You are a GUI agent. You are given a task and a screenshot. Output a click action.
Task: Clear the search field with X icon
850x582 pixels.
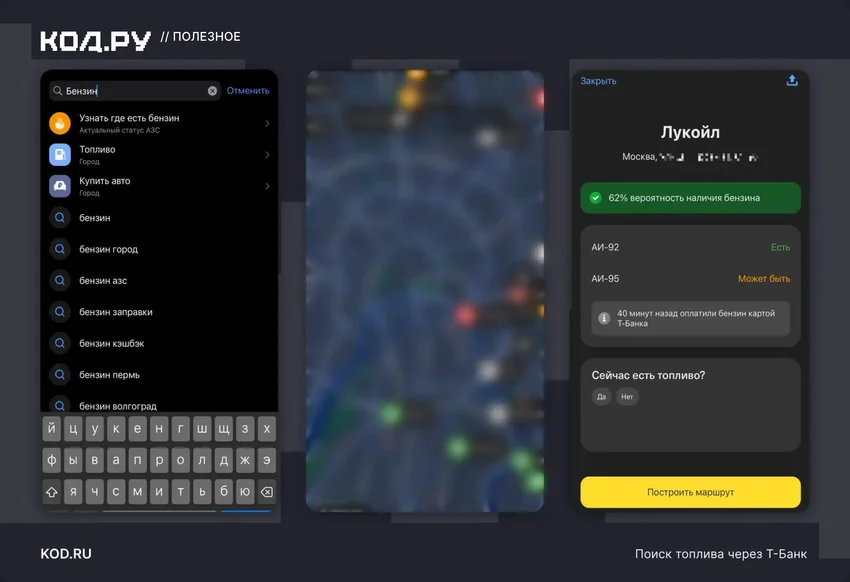coord(212,91)
